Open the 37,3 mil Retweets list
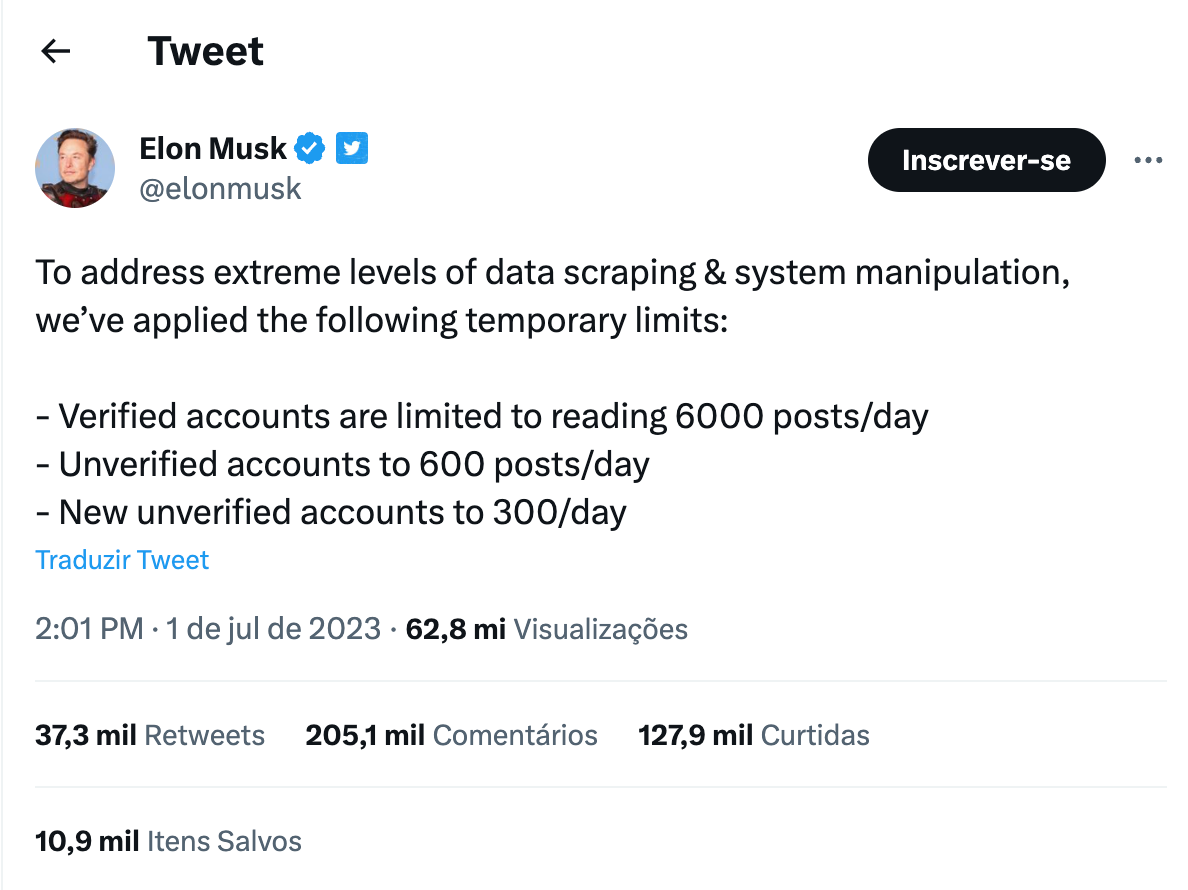Viewport: 1188px width, 890px height. click(x=150, y=735)
